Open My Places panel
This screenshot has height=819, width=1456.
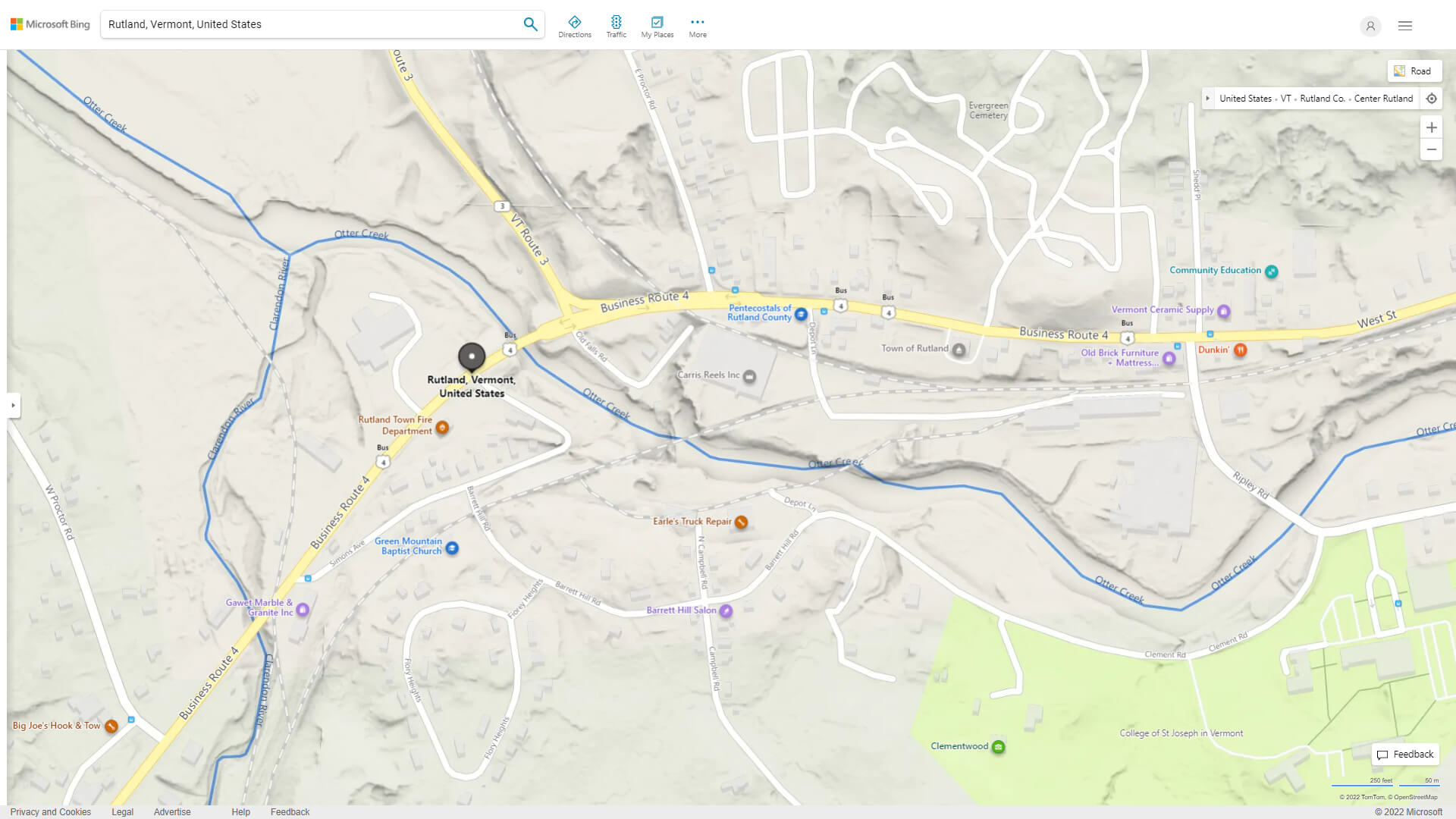(x=657, y=26)
